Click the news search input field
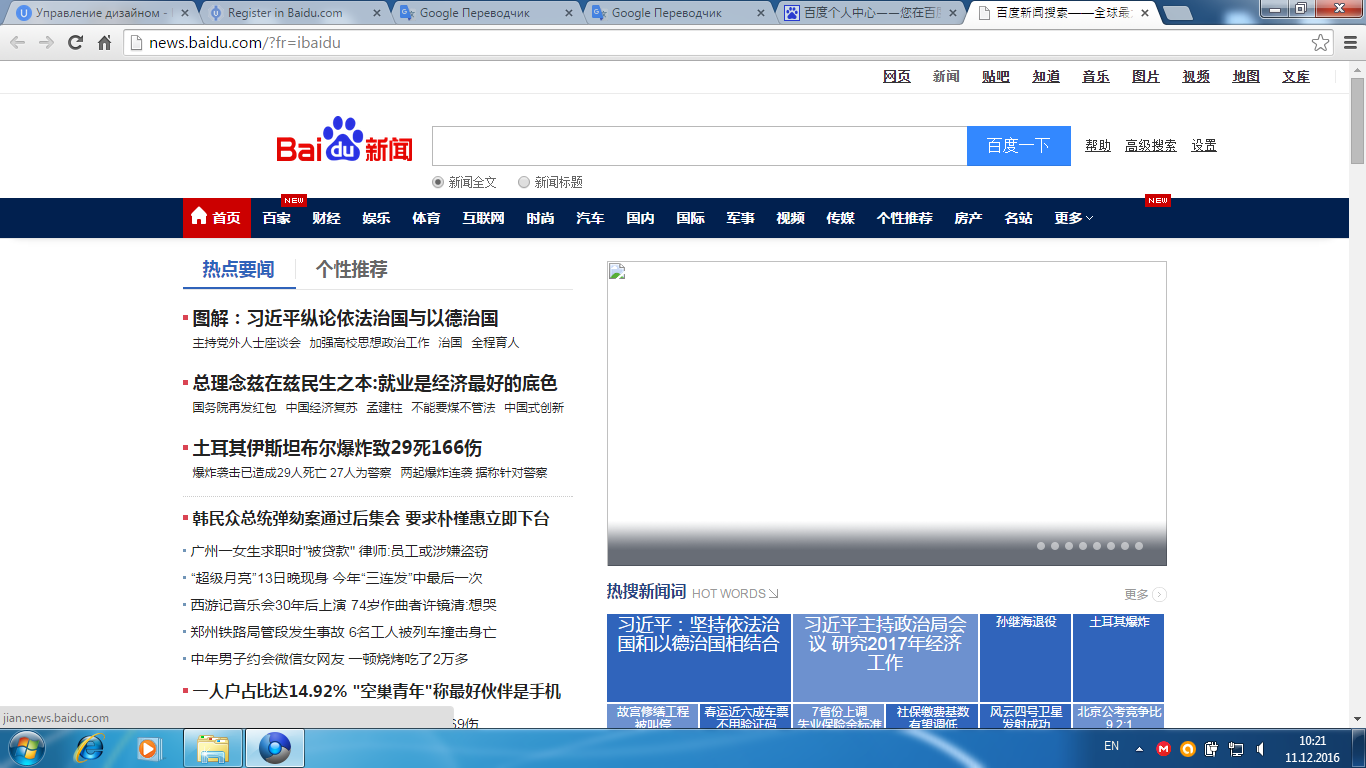The height and width of the screenshot is (768, 1366). 699,146
